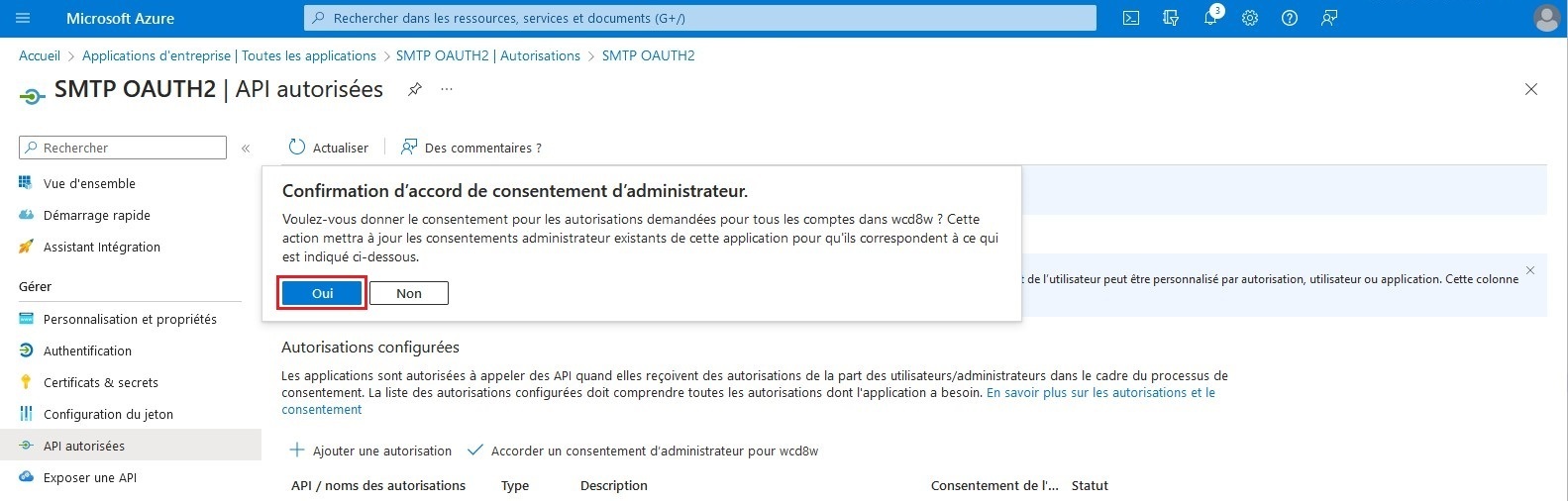Click the Des commentaires feedback icon
The height and width of the screenshot is (501, 1568).
coord(409,148)
